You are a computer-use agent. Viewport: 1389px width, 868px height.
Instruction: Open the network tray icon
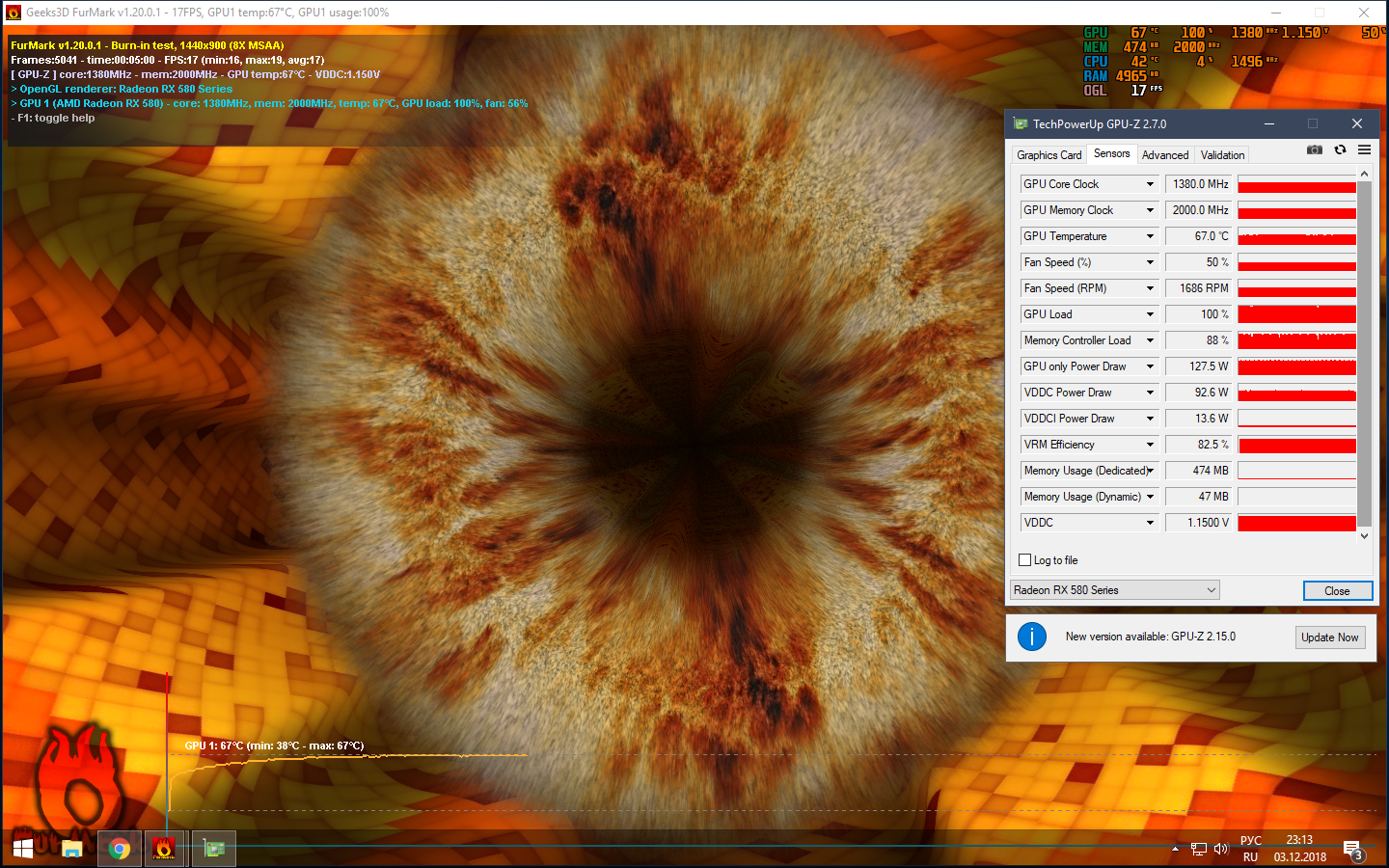coord(1199,849)
